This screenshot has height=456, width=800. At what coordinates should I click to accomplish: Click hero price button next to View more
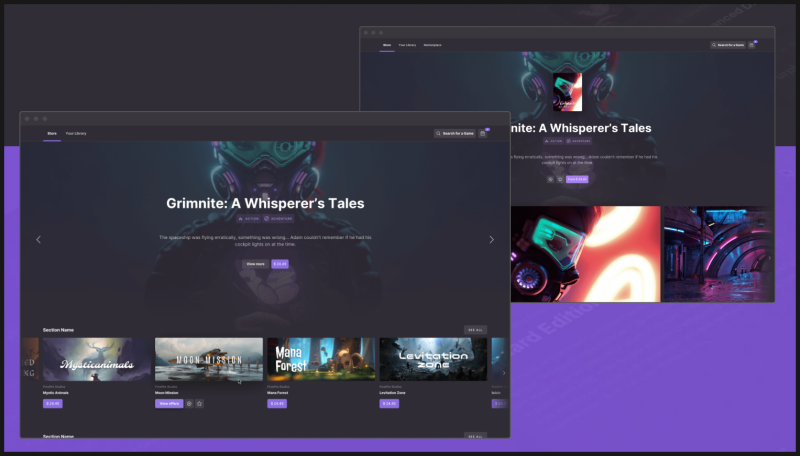coord(280,264)
